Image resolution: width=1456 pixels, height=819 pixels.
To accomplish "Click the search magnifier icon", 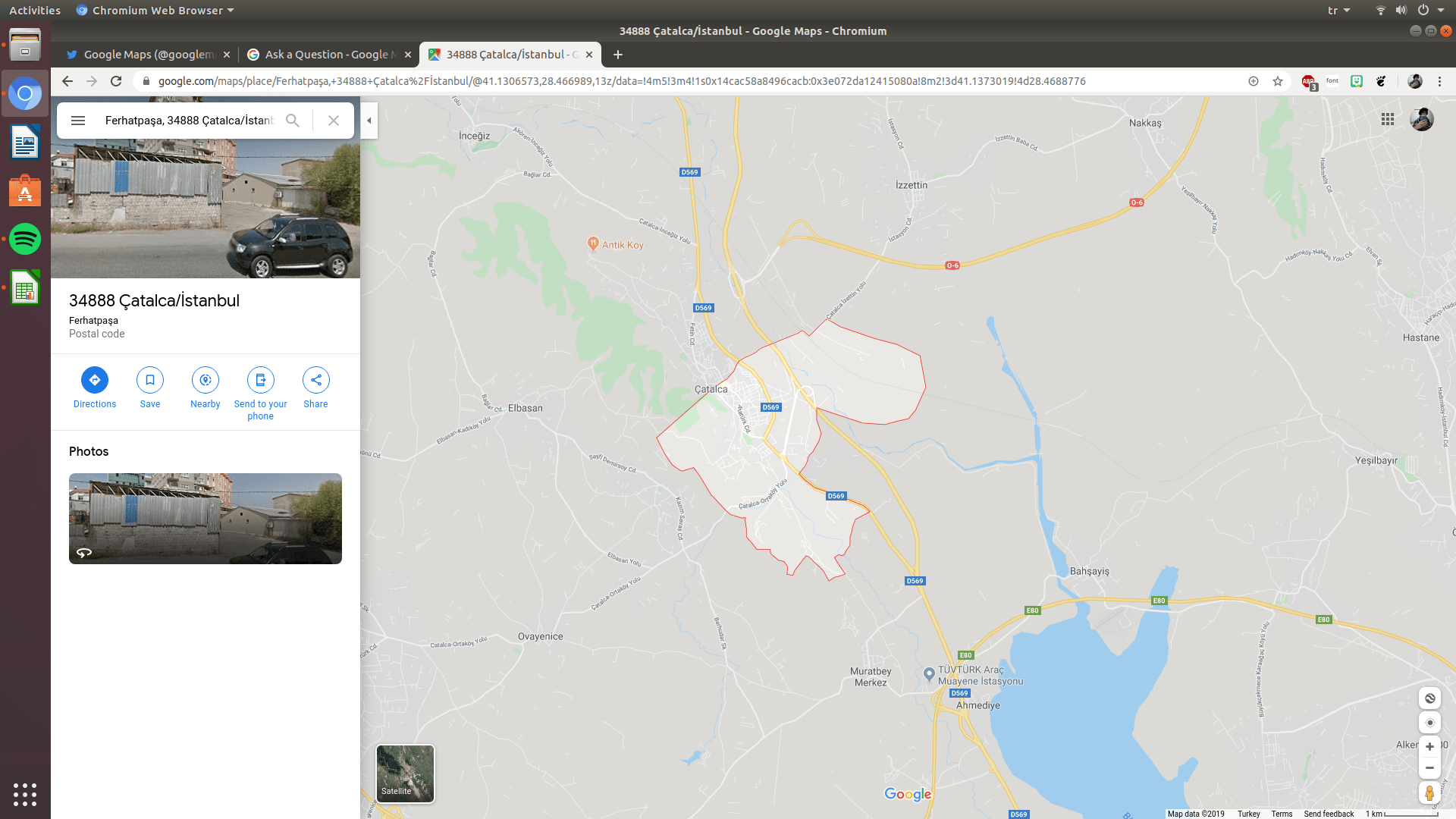I will (293, 121).
